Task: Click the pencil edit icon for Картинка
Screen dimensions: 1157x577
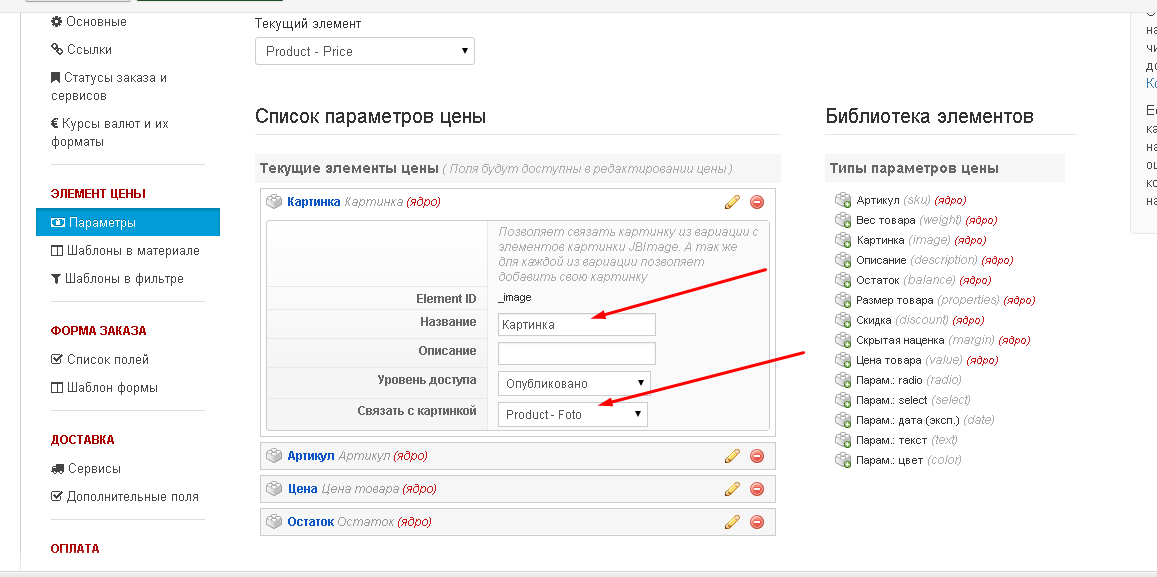Action: 732,202
